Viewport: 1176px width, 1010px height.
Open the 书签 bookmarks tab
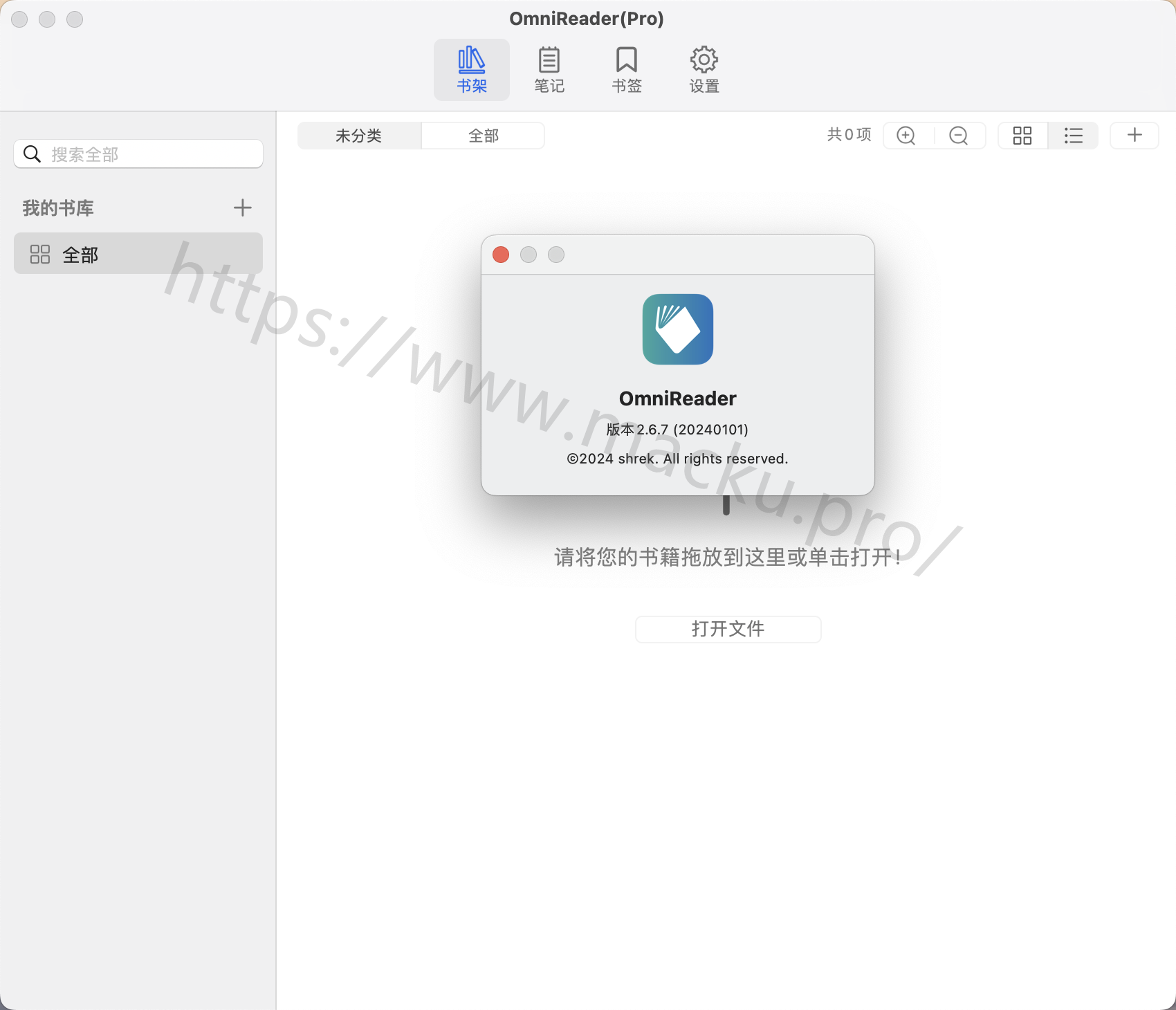tap(627, 70)
